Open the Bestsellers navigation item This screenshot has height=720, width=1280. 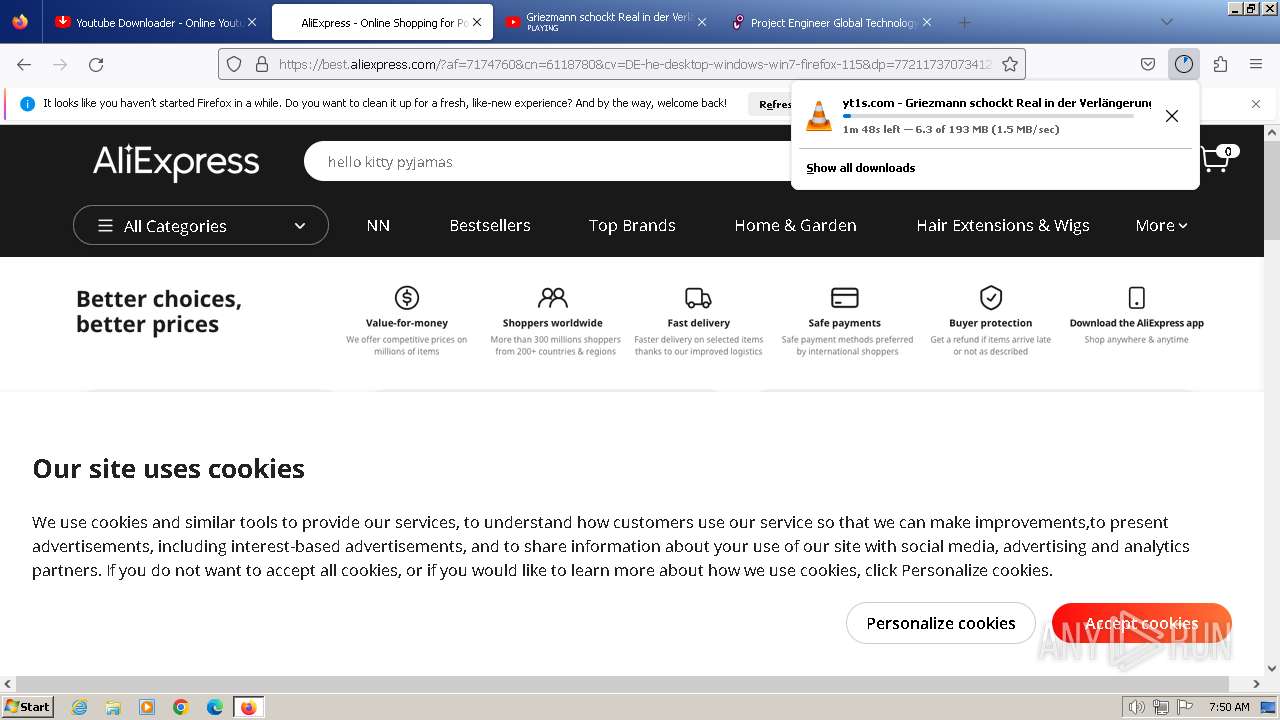[490, 225]
